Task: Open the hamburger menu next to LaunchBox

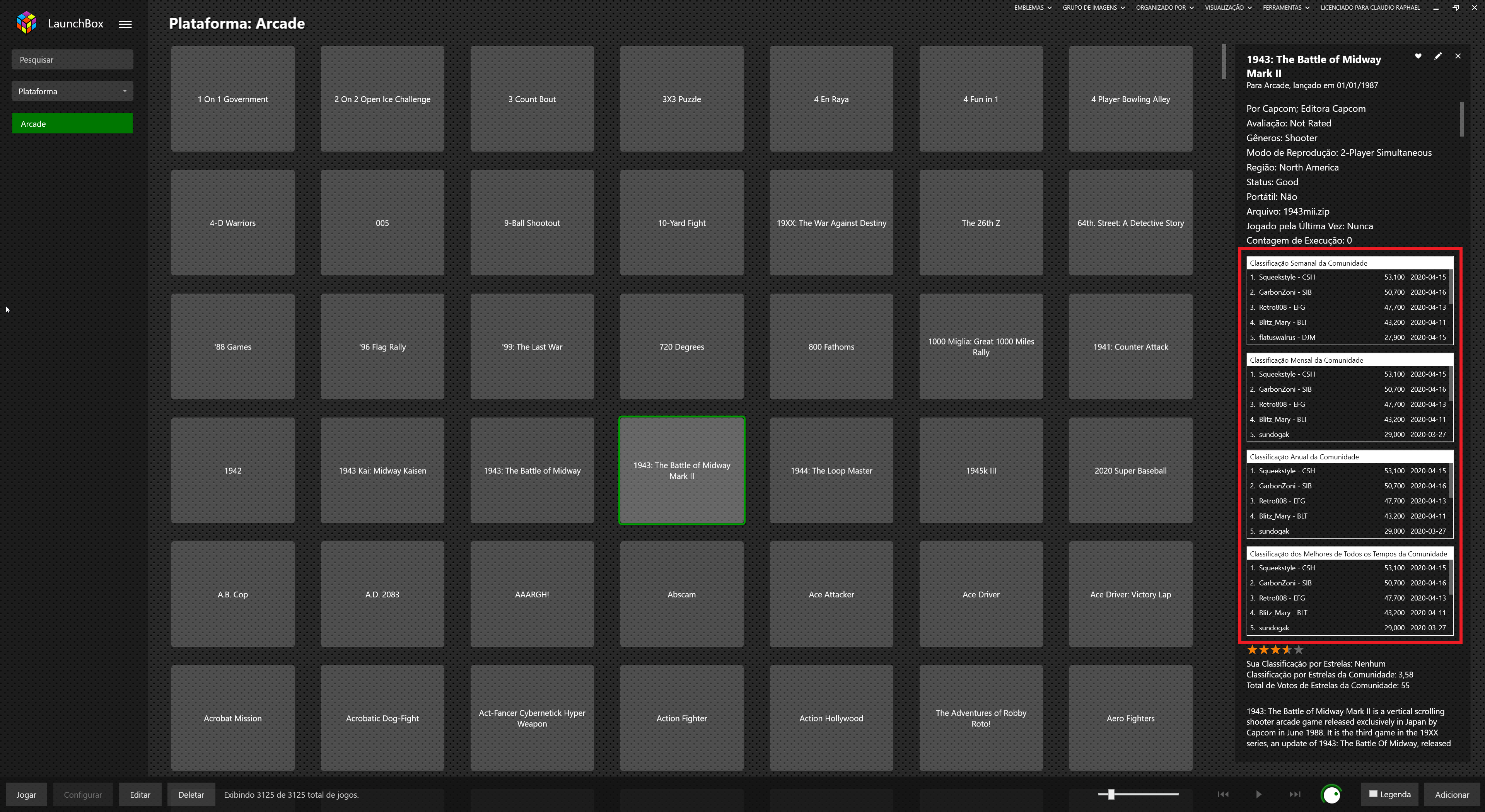Action: coord(125,24)
